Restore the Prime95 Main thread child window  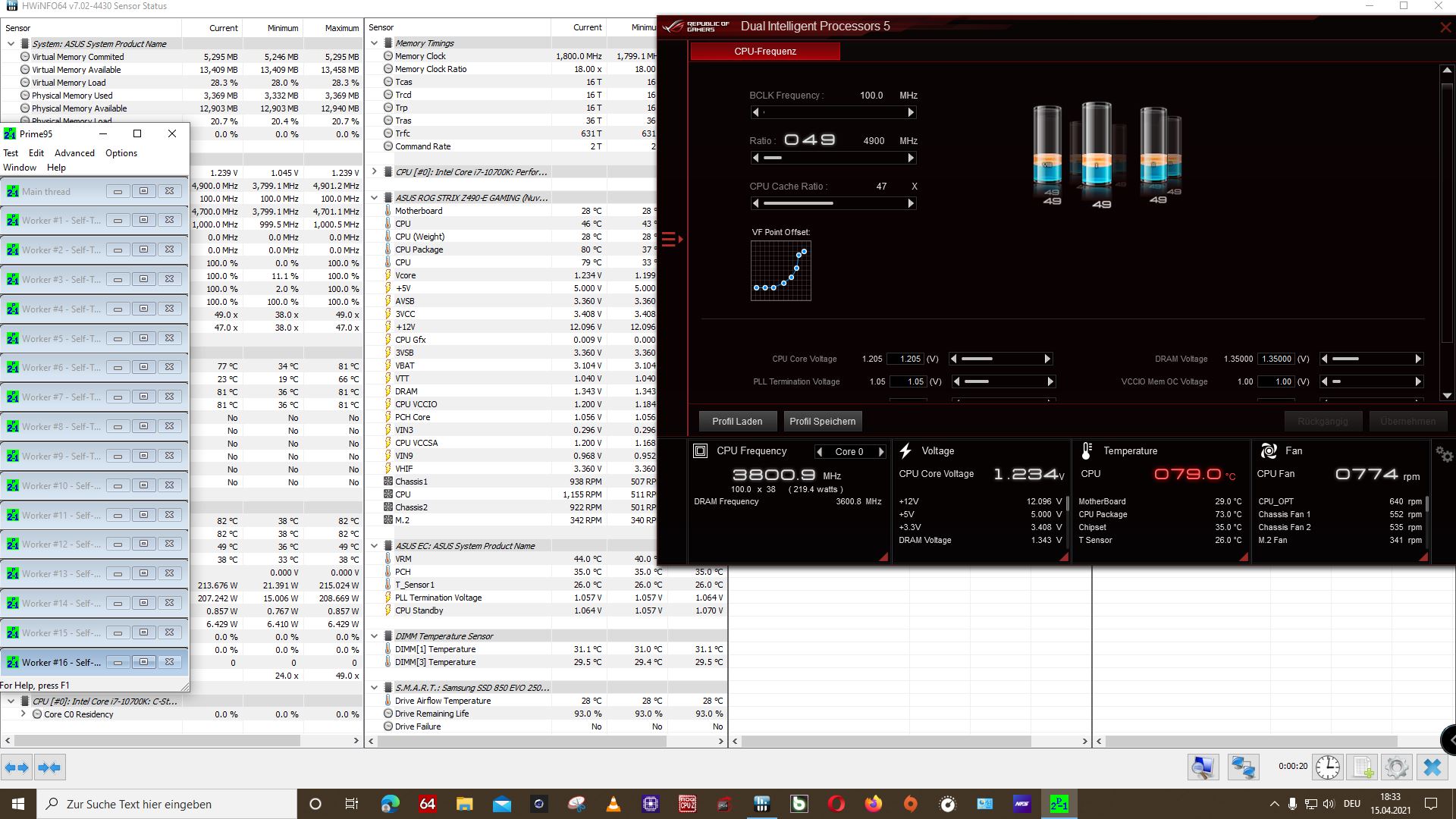(x=143, y=191)
